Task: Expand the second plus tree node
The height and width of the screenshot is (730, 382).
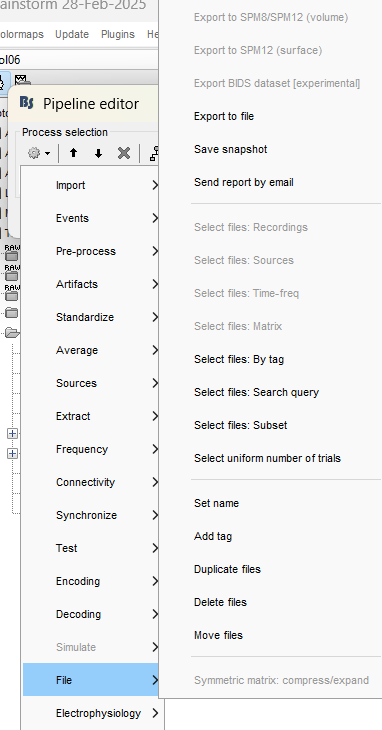Action: point(13,453)
